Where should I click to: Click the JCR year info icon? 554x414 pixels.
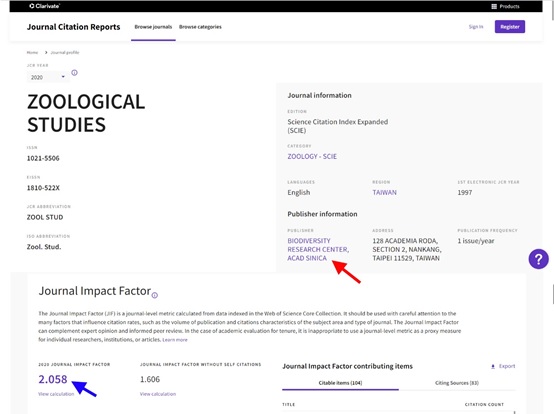[74, 73]
